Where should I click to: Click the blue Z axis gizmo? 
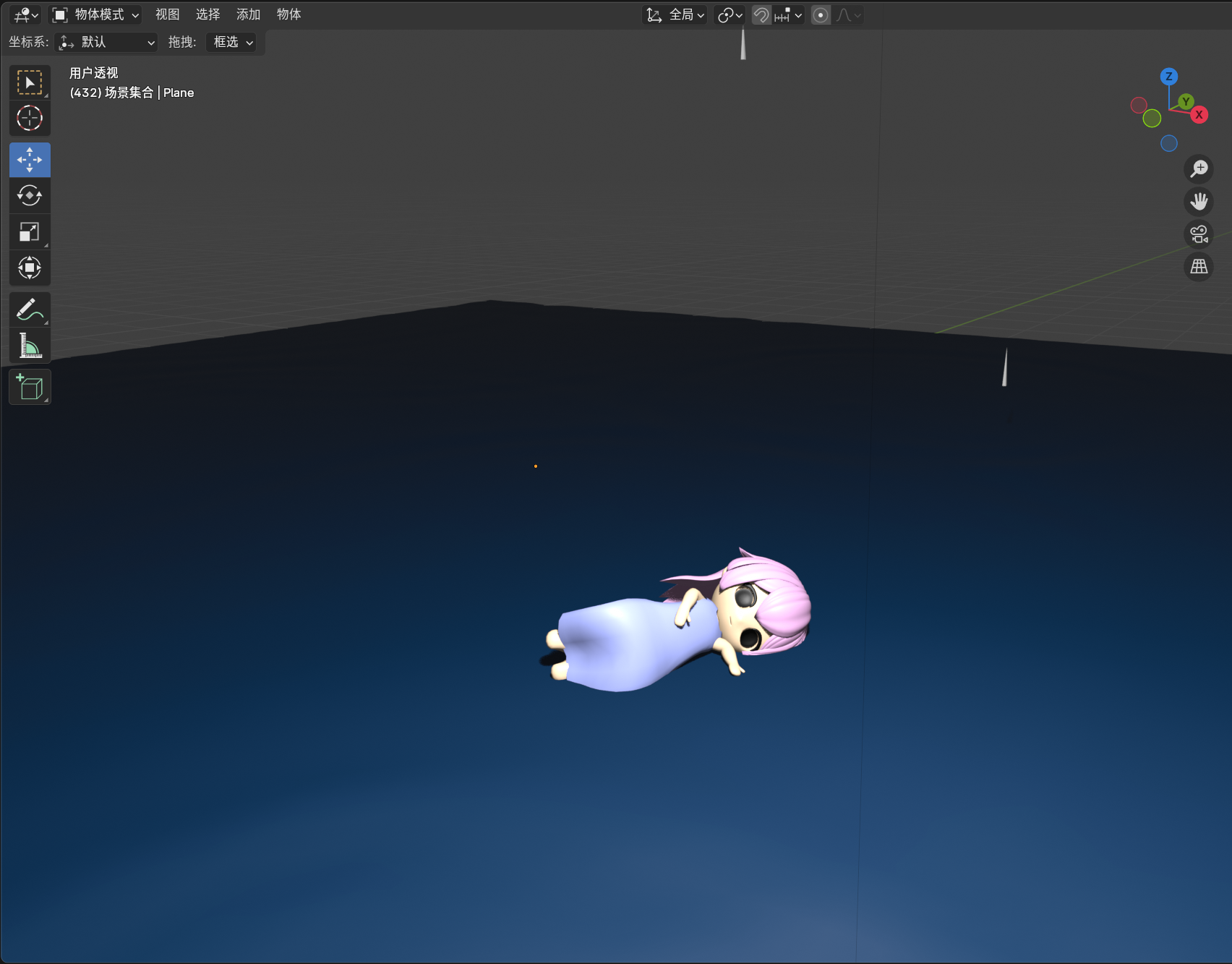1168,77
